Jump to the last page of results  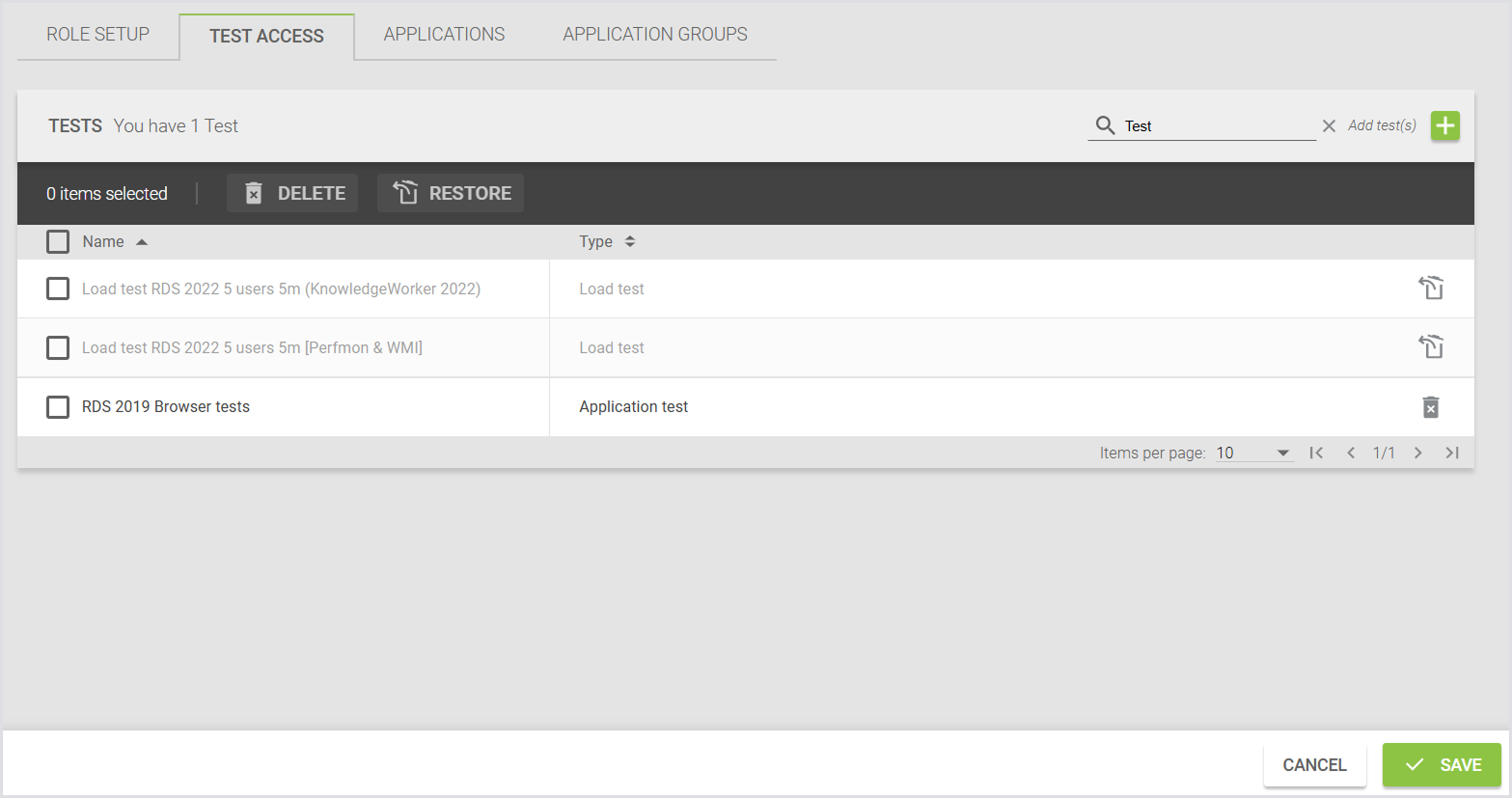pyautogui.click(x=1451, y=453)
